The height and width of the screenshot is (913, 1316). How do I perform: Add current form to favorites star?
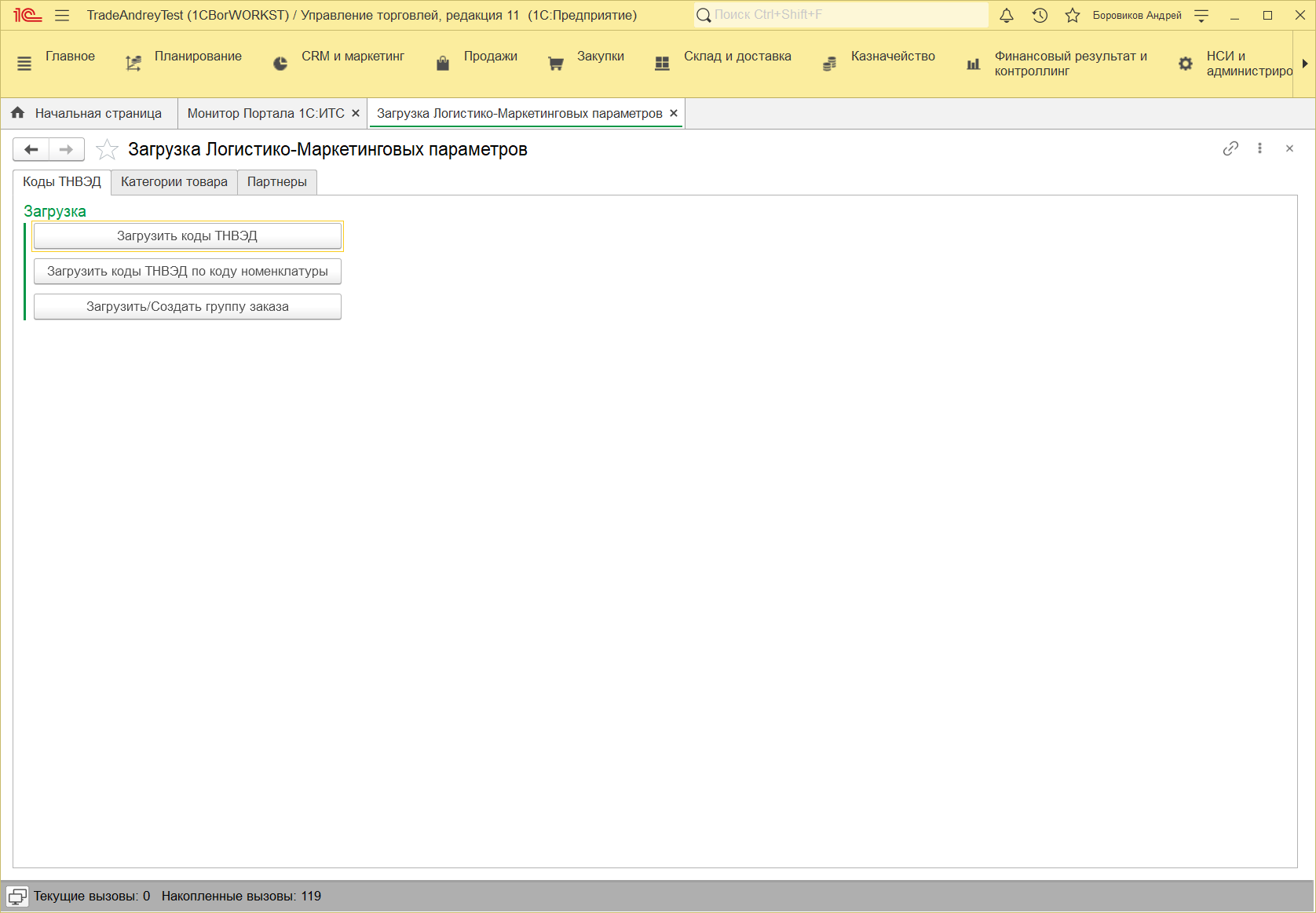[107, 149]
